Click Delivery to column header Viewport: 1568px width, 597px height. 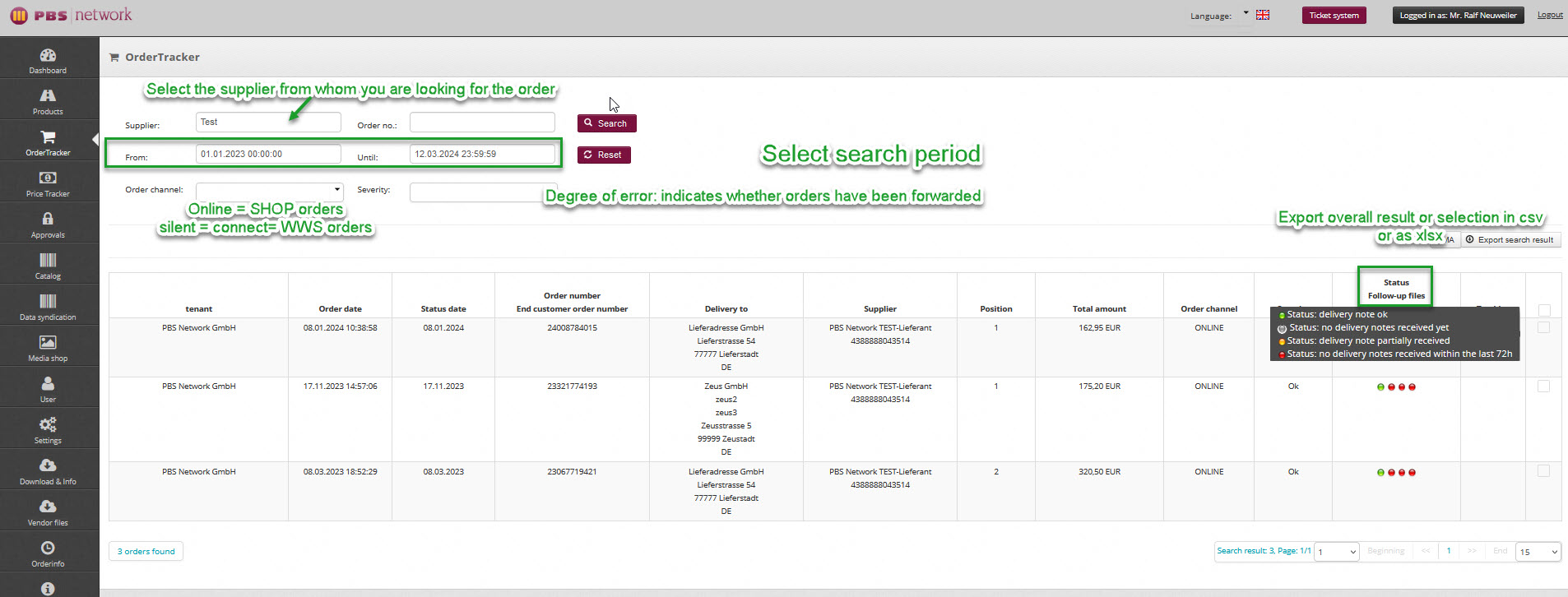(x=726, y=309)
